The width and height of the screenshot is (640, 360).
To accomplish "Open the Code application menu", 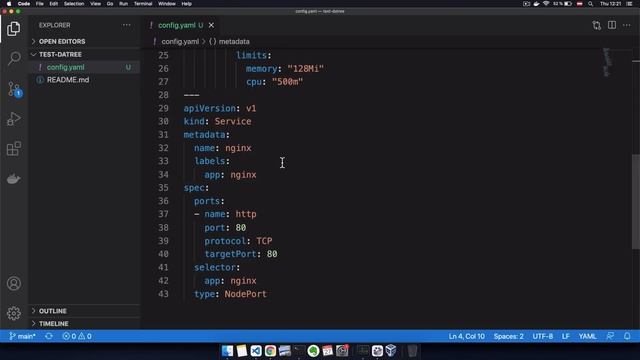I will point(24,4).
